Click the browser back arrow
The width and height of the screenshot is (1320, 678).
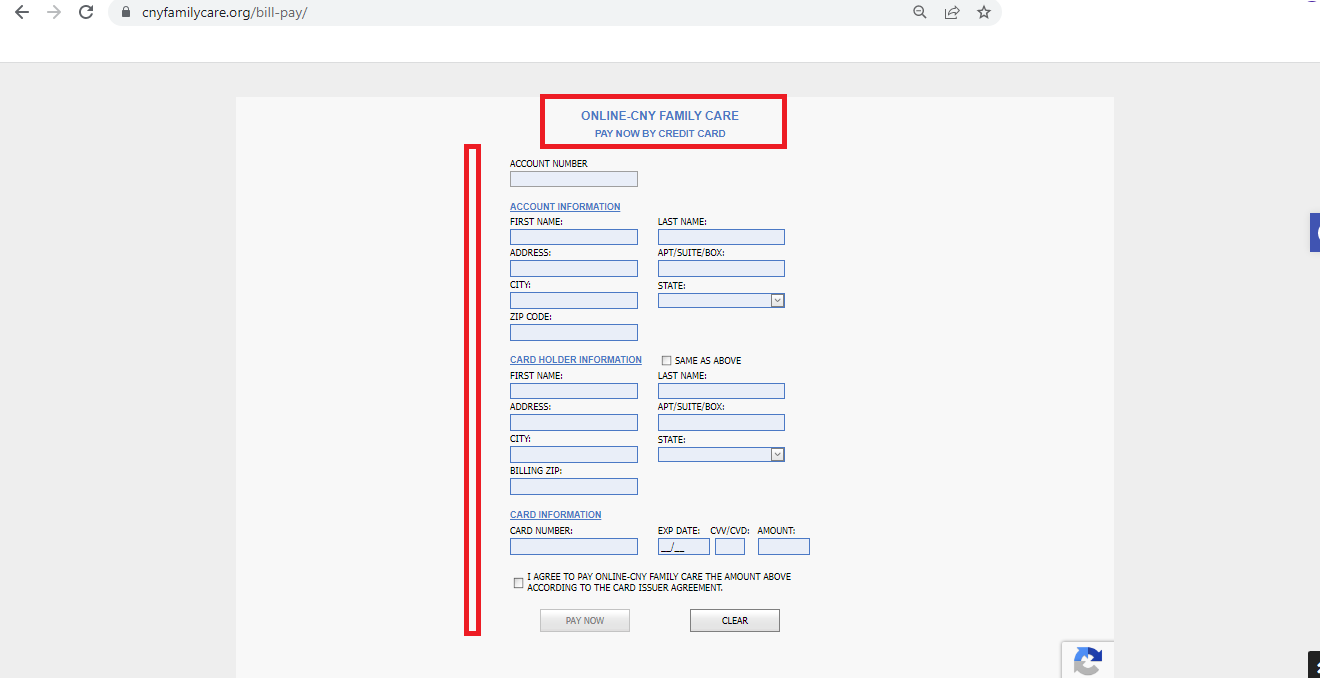[22, 13]
